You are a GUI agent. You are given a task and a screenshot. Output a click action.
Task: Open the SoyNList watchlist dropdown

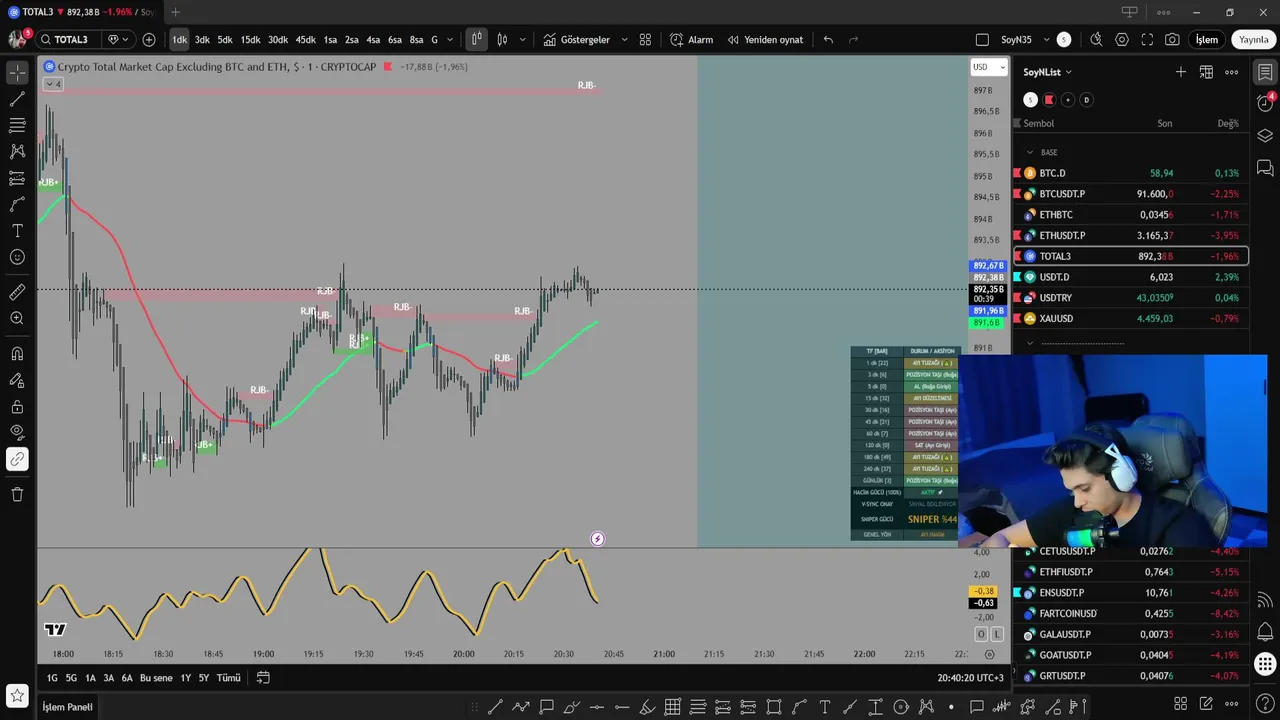pyautogui.click(x=1047, y=72)
